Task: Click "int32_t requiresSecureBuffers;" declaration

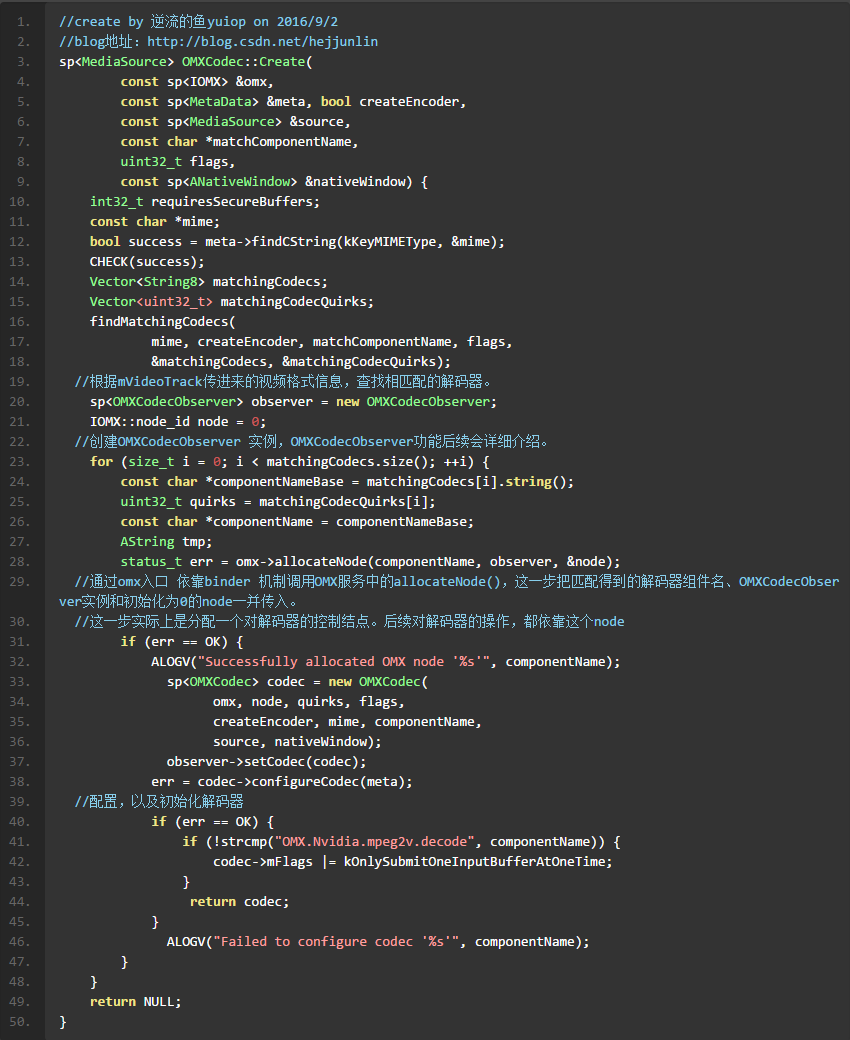Action: pyautogui.click(x=205, y=201)
